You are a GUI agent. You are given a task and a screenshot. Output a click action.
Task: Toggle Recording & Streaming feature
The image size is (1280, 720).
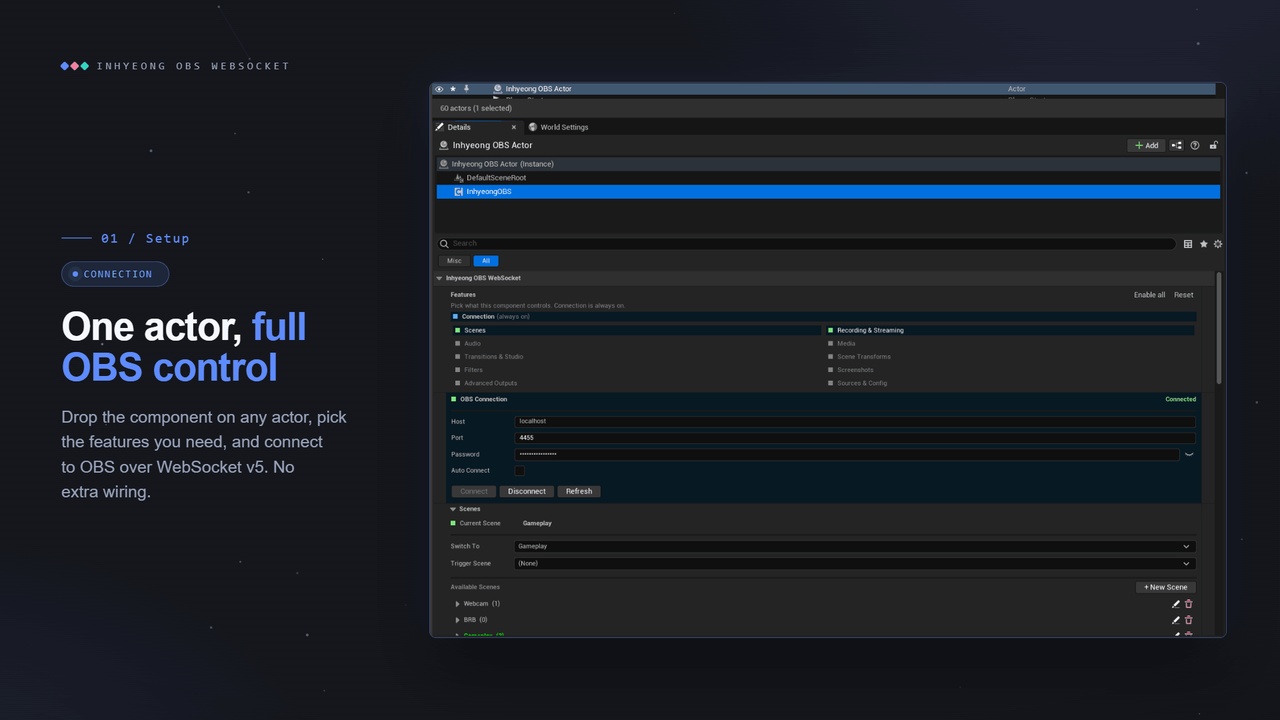[x=1010, y=330]
